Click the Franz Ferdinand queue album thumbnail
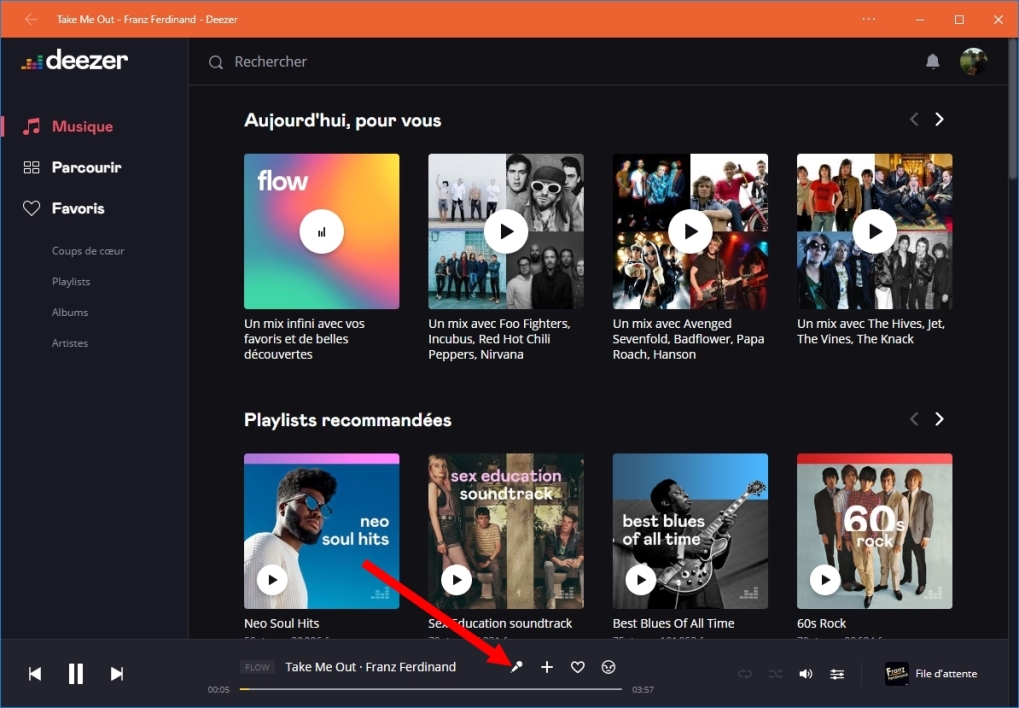This screenshot has height=708, width=1019. [x=897, y=674]
